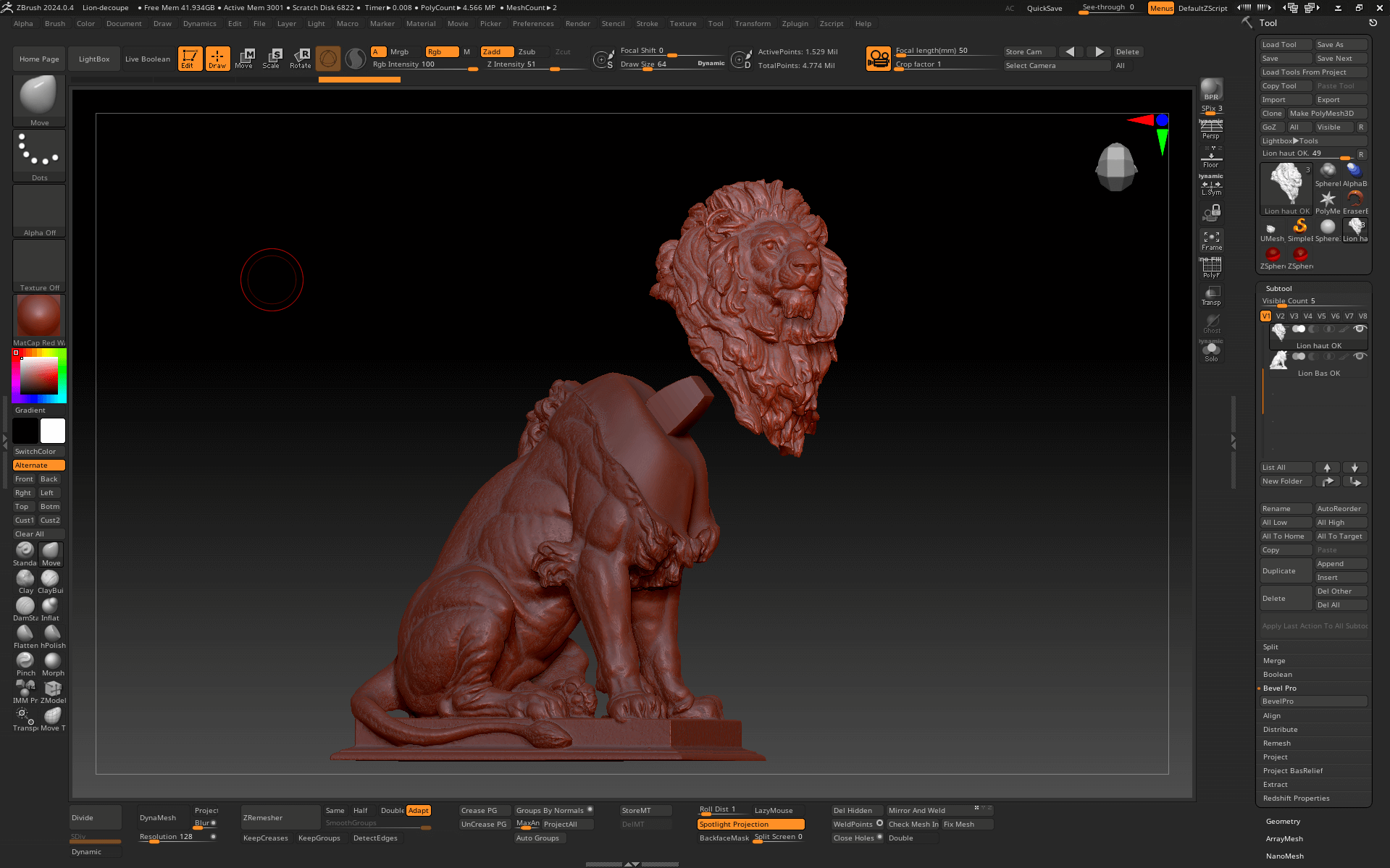Toggle visibility of Lion Bas OK
This screenshot has height=868, width=1390.
click(1360, 356)
